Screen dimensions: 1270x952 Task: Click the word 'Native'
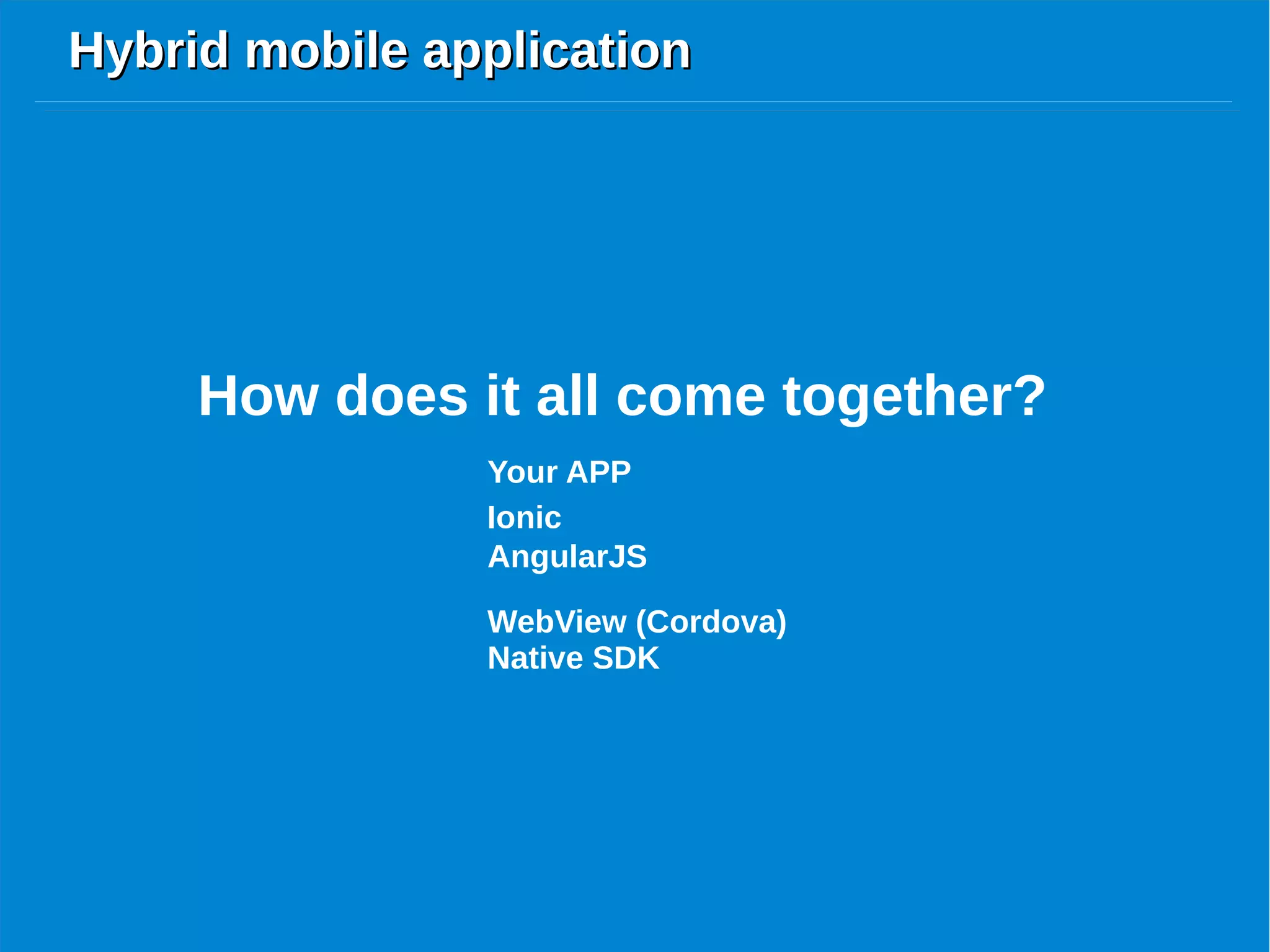click(535, 658)
